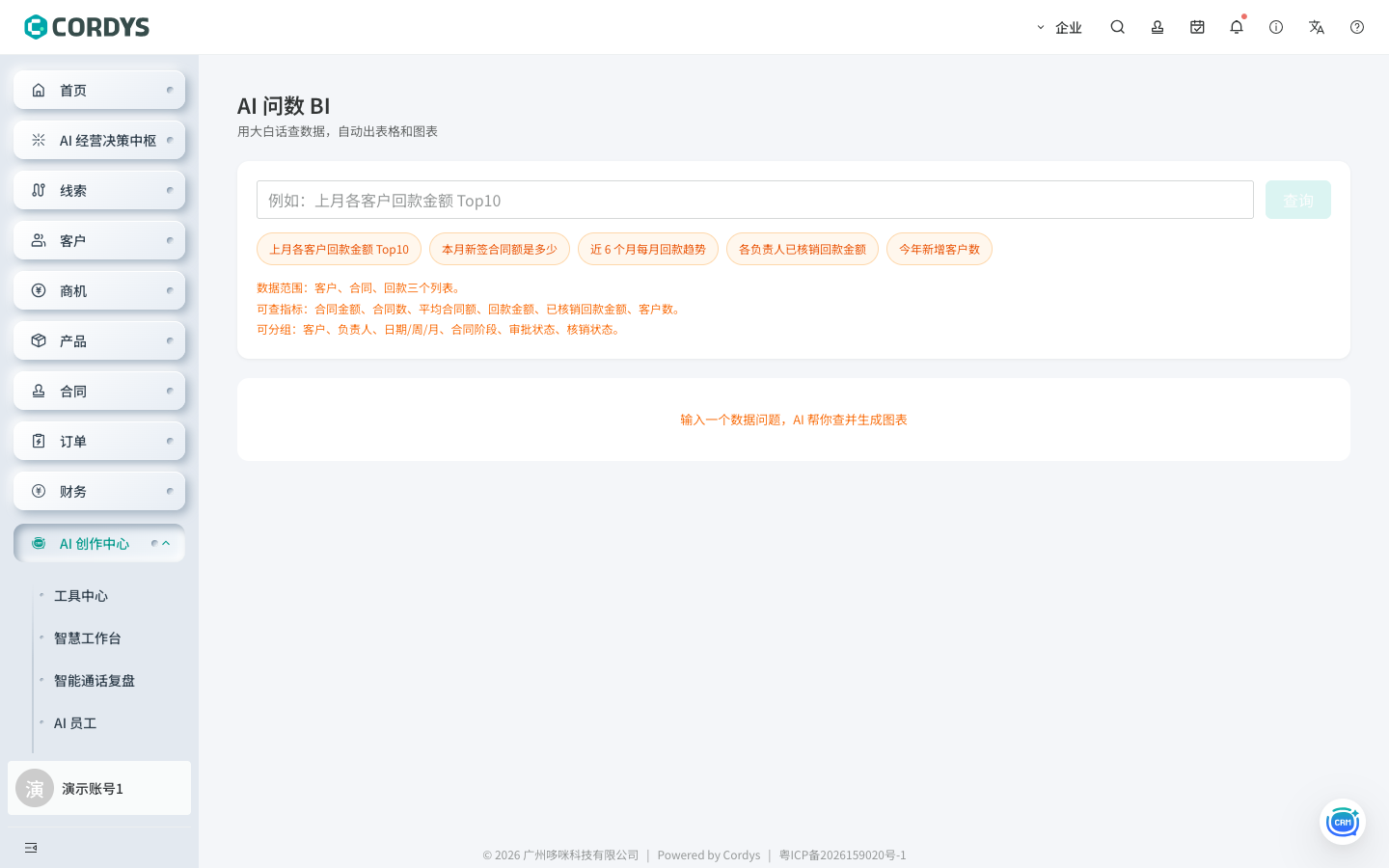Choose 近 6 个月每月回款趋势 suggestion

648,249
